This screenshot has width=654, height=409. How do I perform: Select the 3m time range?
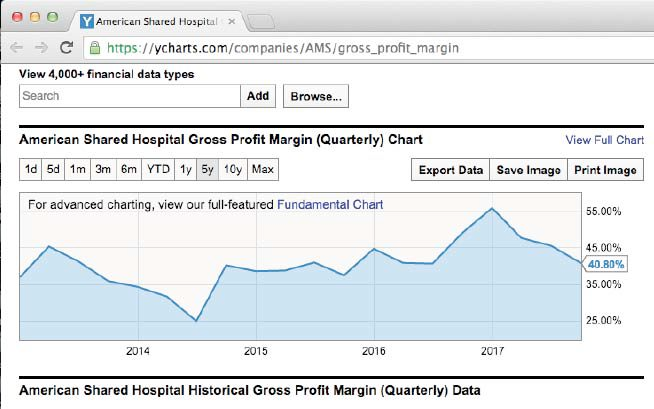click(103, 169)
